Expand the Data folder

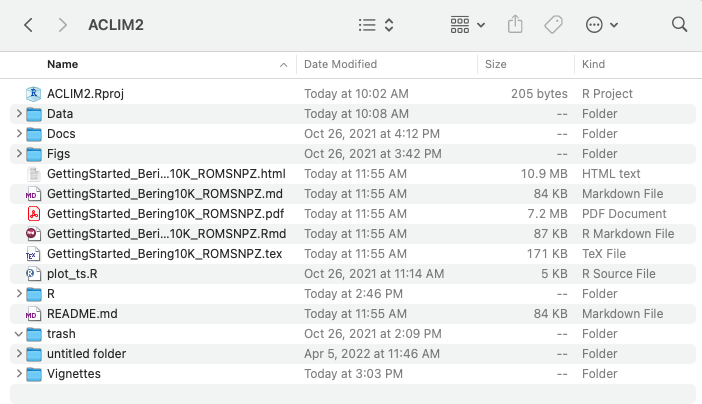(x=19, y=114)
